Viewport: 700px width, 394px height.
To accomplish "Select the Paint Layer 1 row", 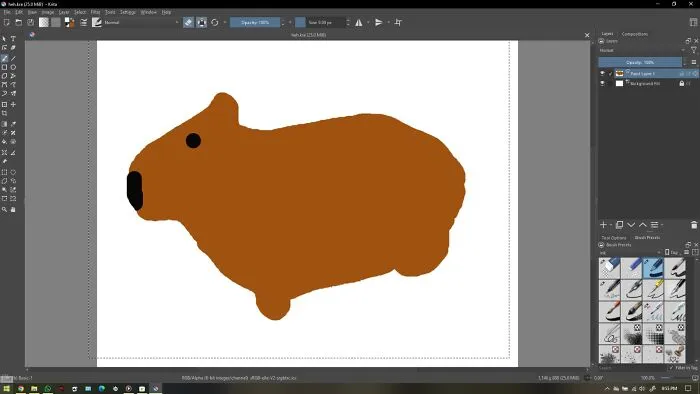I will pos(648,73).
